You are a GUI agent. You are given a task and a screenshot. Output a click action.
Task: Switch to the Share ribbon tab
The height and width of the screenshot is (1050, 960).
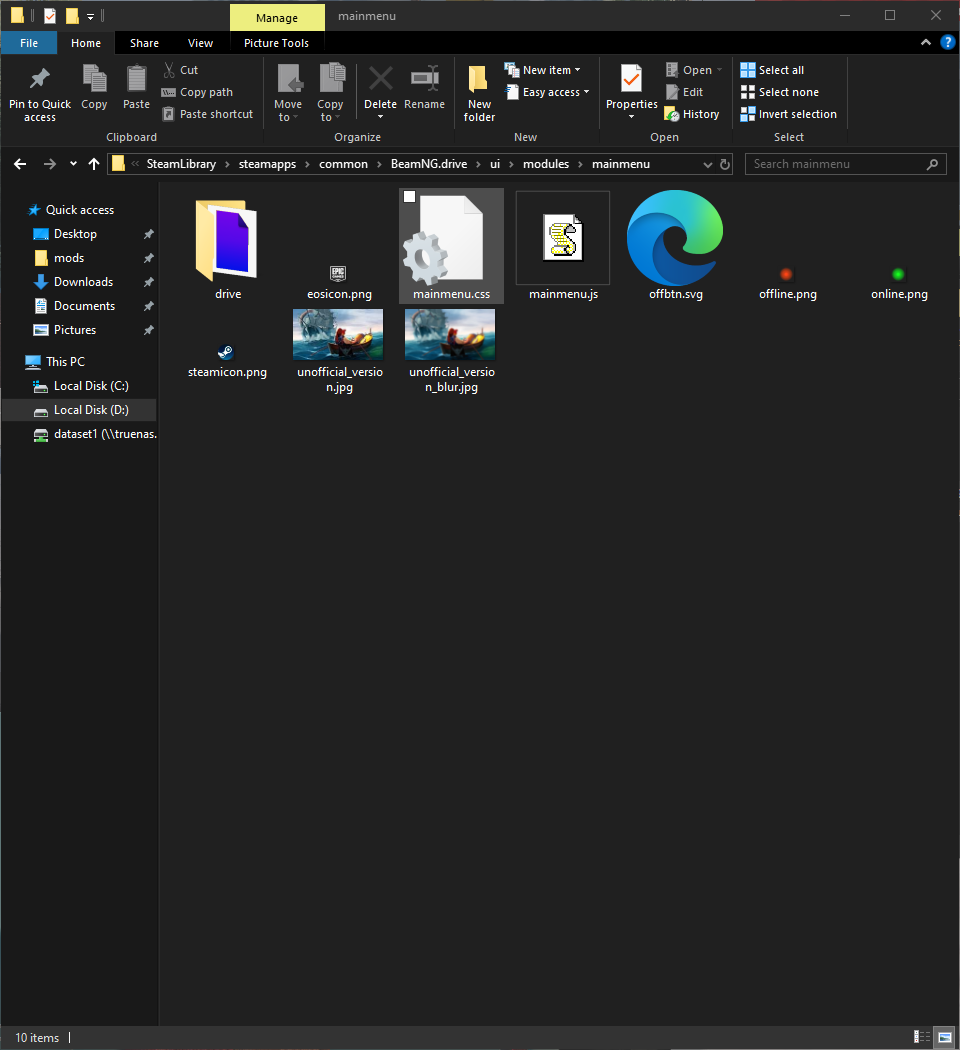pyautogui.click(x=144, y=43)
